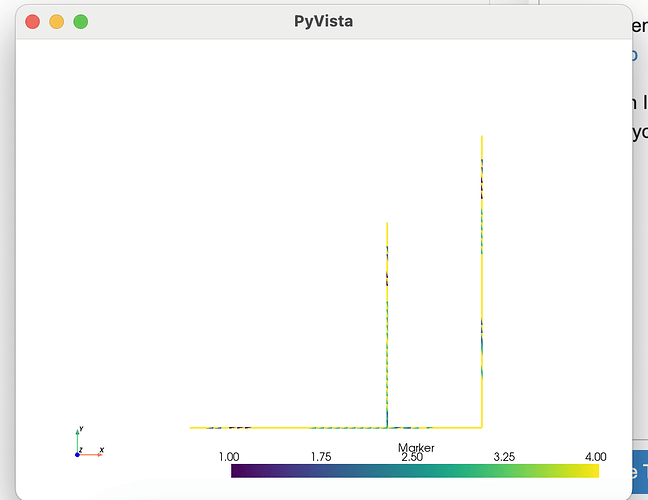Click the shorter vertical yellow mesh line
The image size is (648, 500).
[387, 325]
